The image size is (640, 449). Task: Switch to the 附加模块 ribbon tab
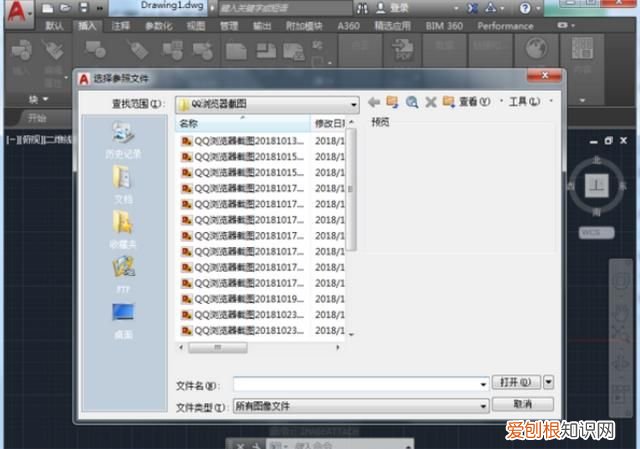[304, 26]
